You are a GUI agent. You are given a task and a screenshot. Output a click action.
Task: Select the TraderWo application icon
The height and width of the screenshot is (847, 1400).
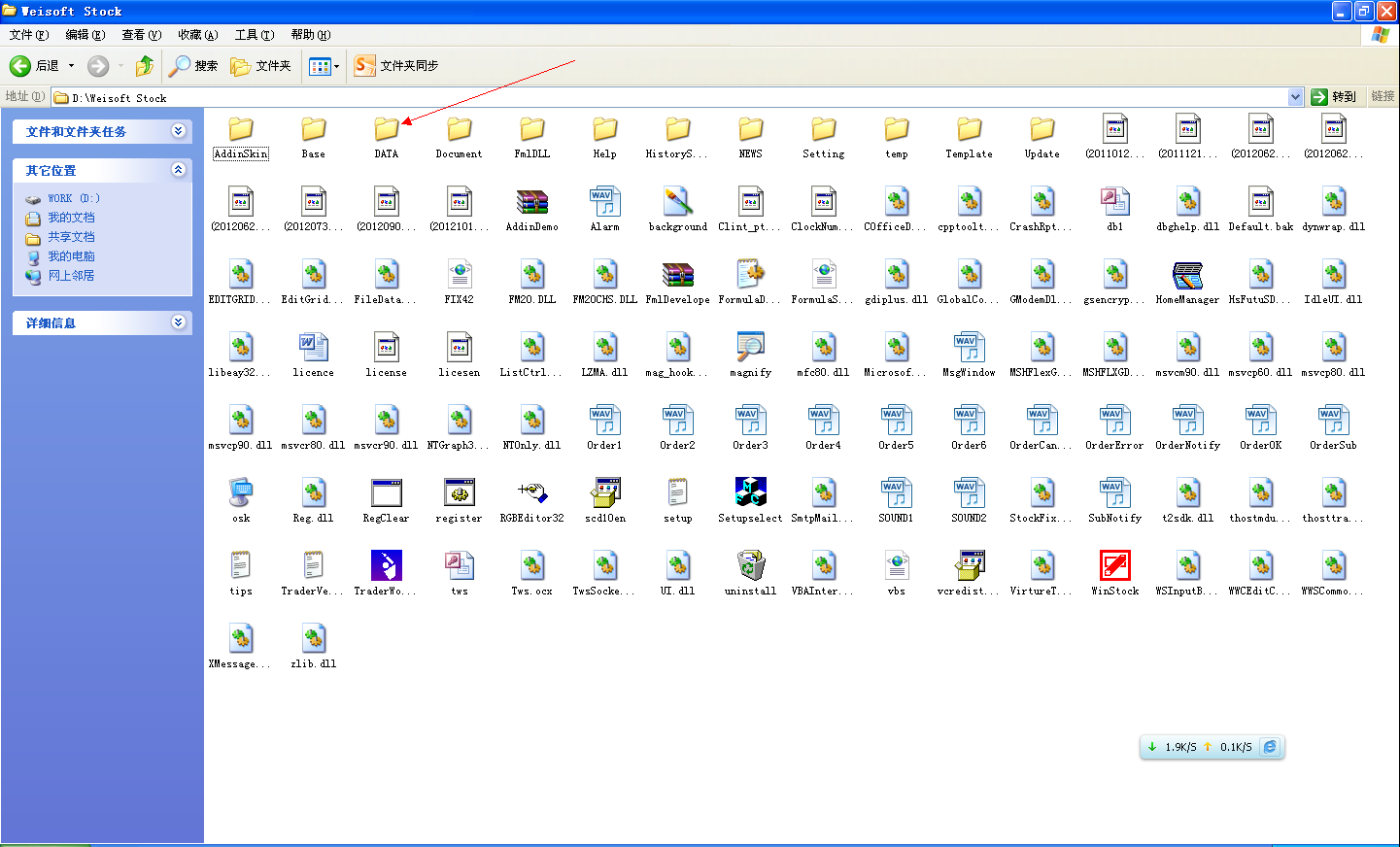386,566
